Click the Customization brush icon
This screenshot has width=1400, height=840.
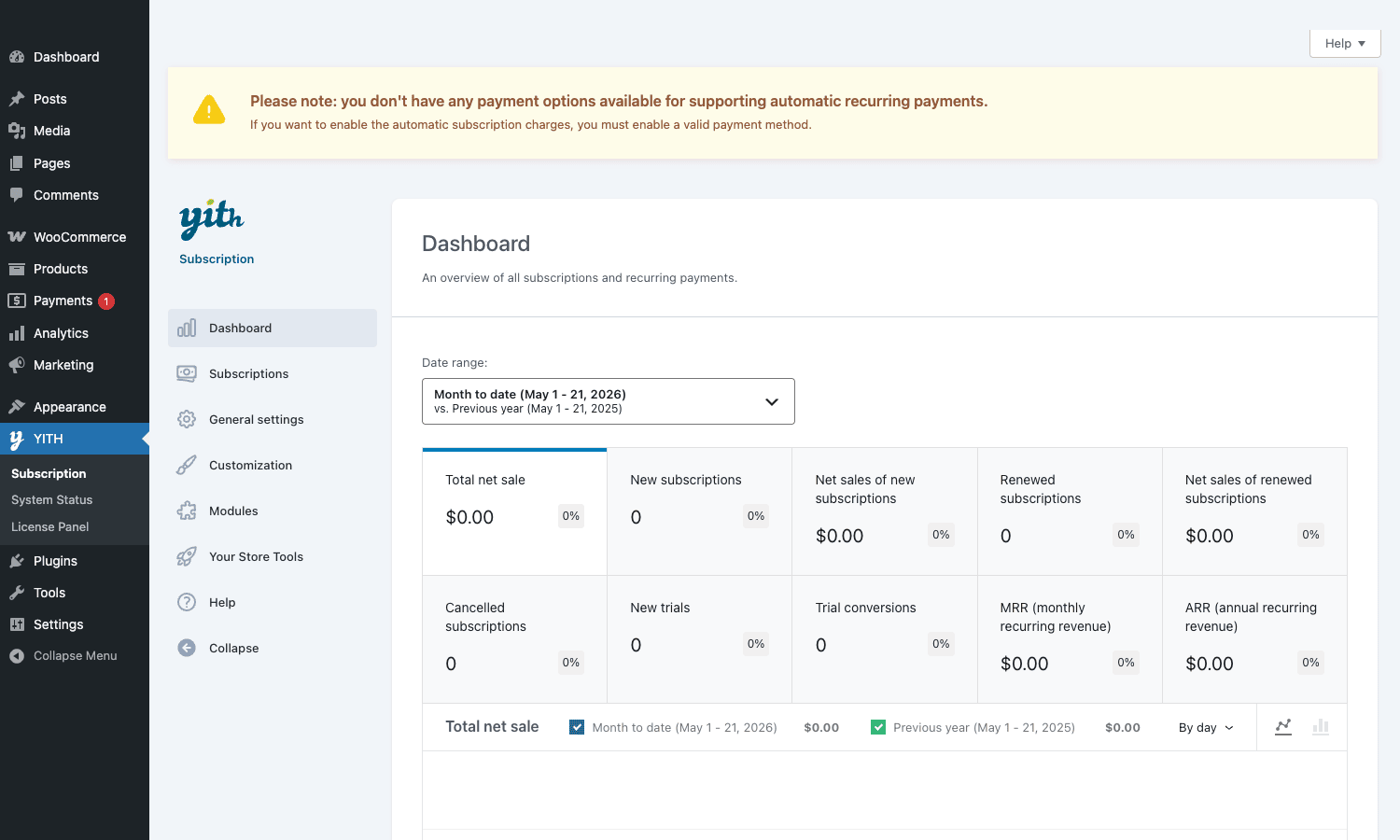click(187, 465)
